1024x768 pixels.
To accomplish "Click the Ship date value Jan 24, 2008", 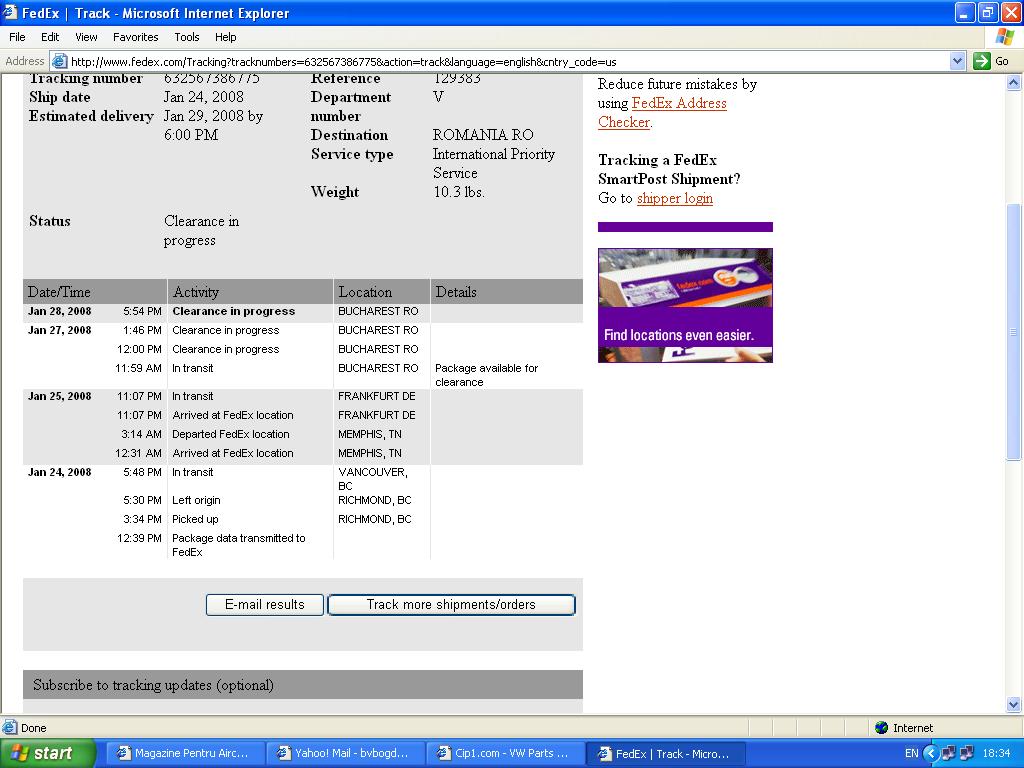I will pos(203,97).
